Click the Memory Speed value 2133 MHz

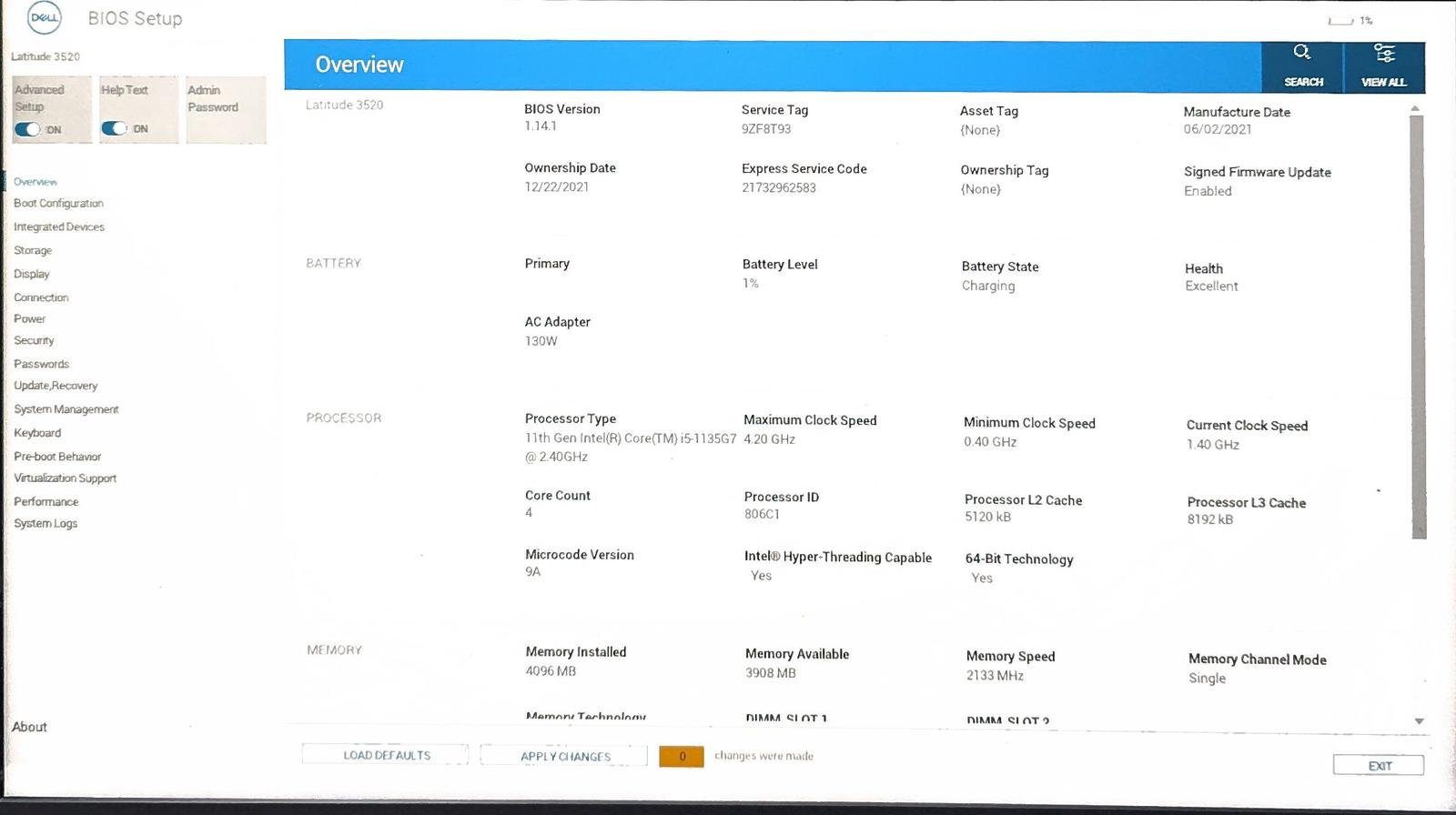(995, 676)
